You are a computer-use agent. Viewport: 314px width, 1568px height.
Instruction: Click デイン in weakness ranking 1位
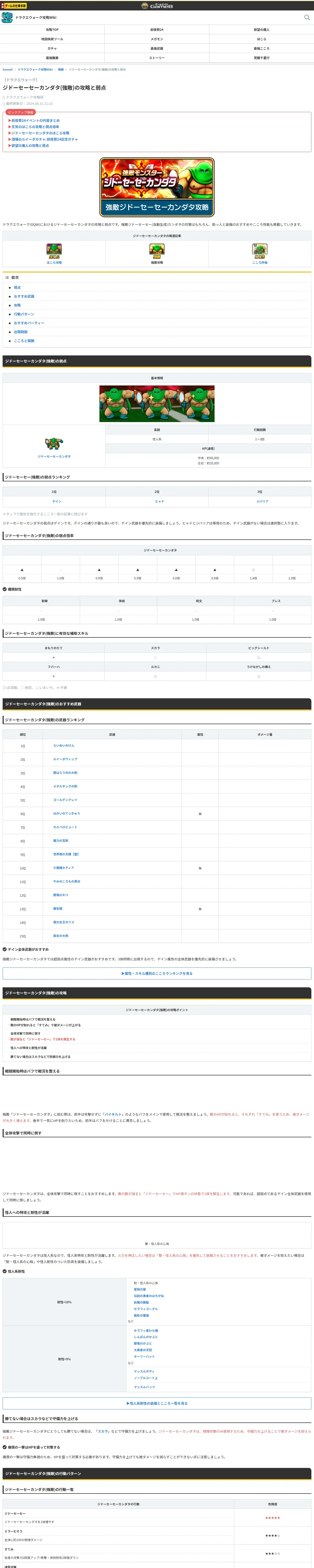pyautogui.click(x=57, y=501)
